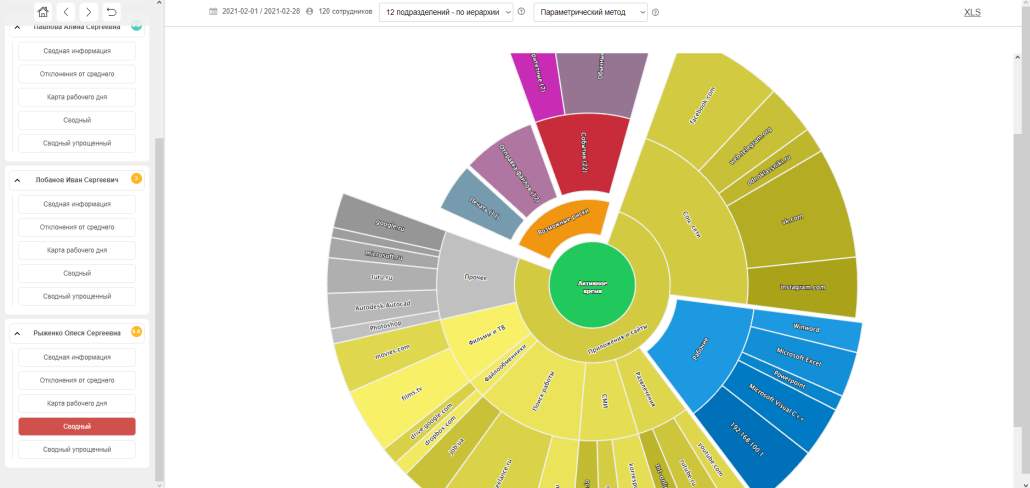Select the movies.com segment
The width and height of the screenshot is (1030, 488).
(393, 353)
